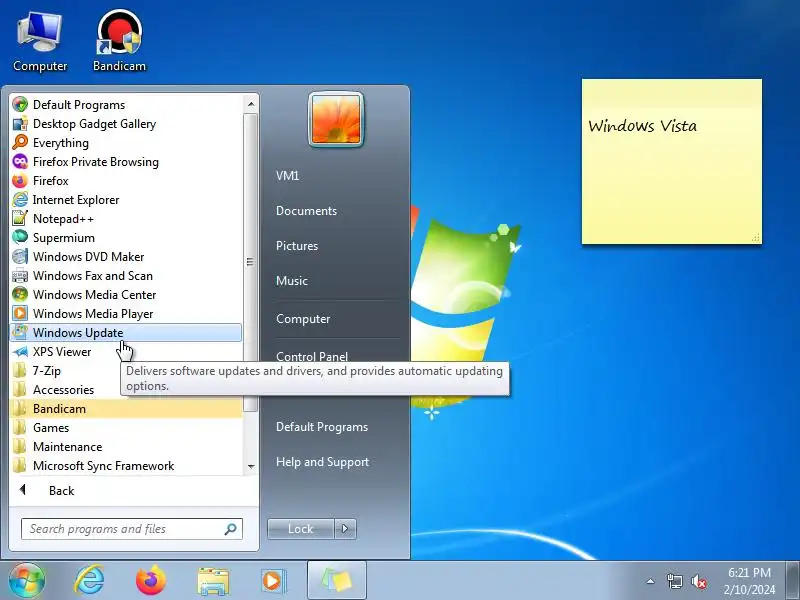Click the programs list scrollbar up arrow

251,105
